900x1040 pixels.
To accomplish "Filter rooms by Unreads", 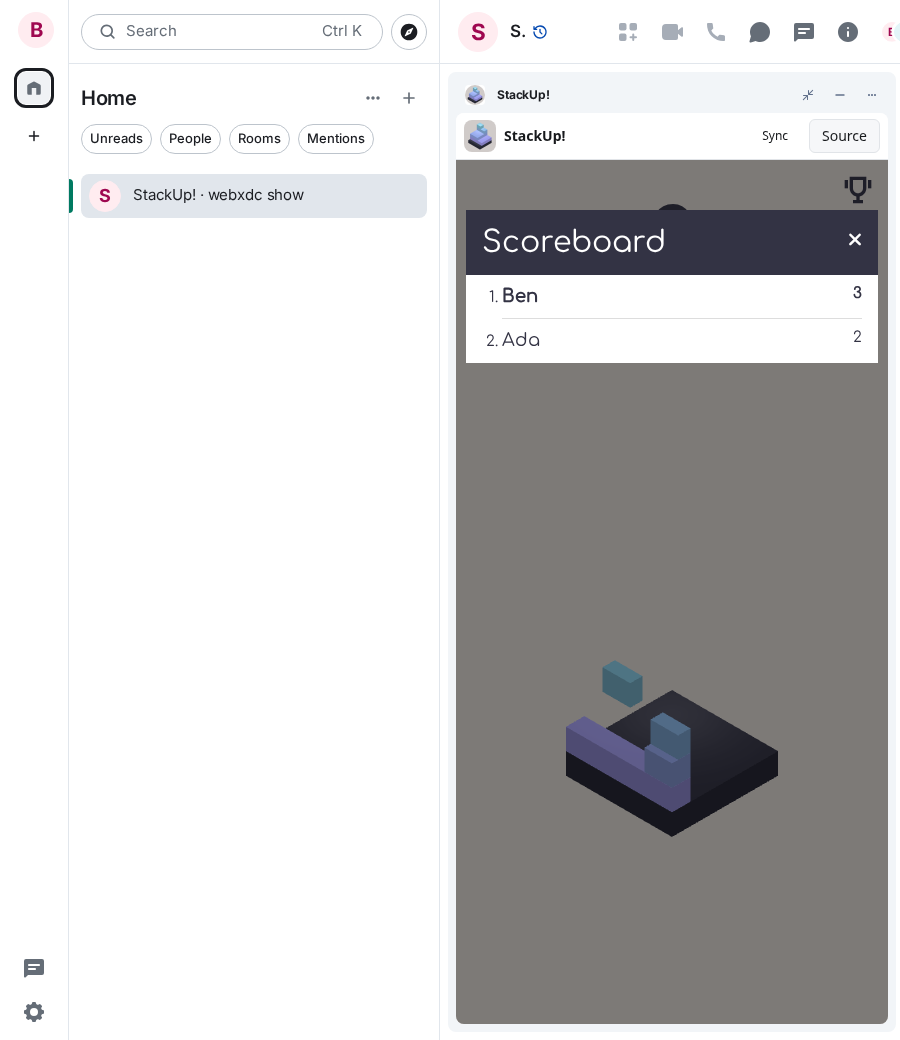I will click(x=116, y=139).
